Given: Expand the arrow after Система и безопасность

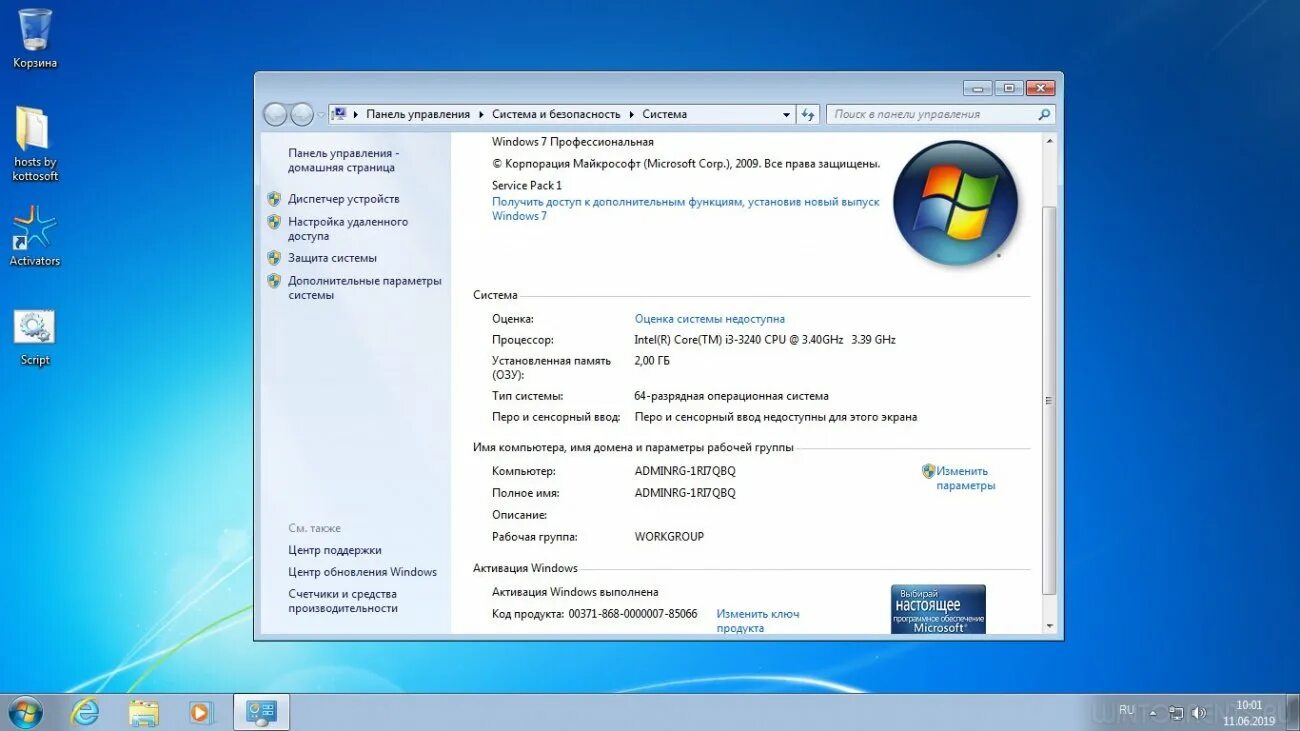Looking at the screenshot, I should click(x=631, y=114).
